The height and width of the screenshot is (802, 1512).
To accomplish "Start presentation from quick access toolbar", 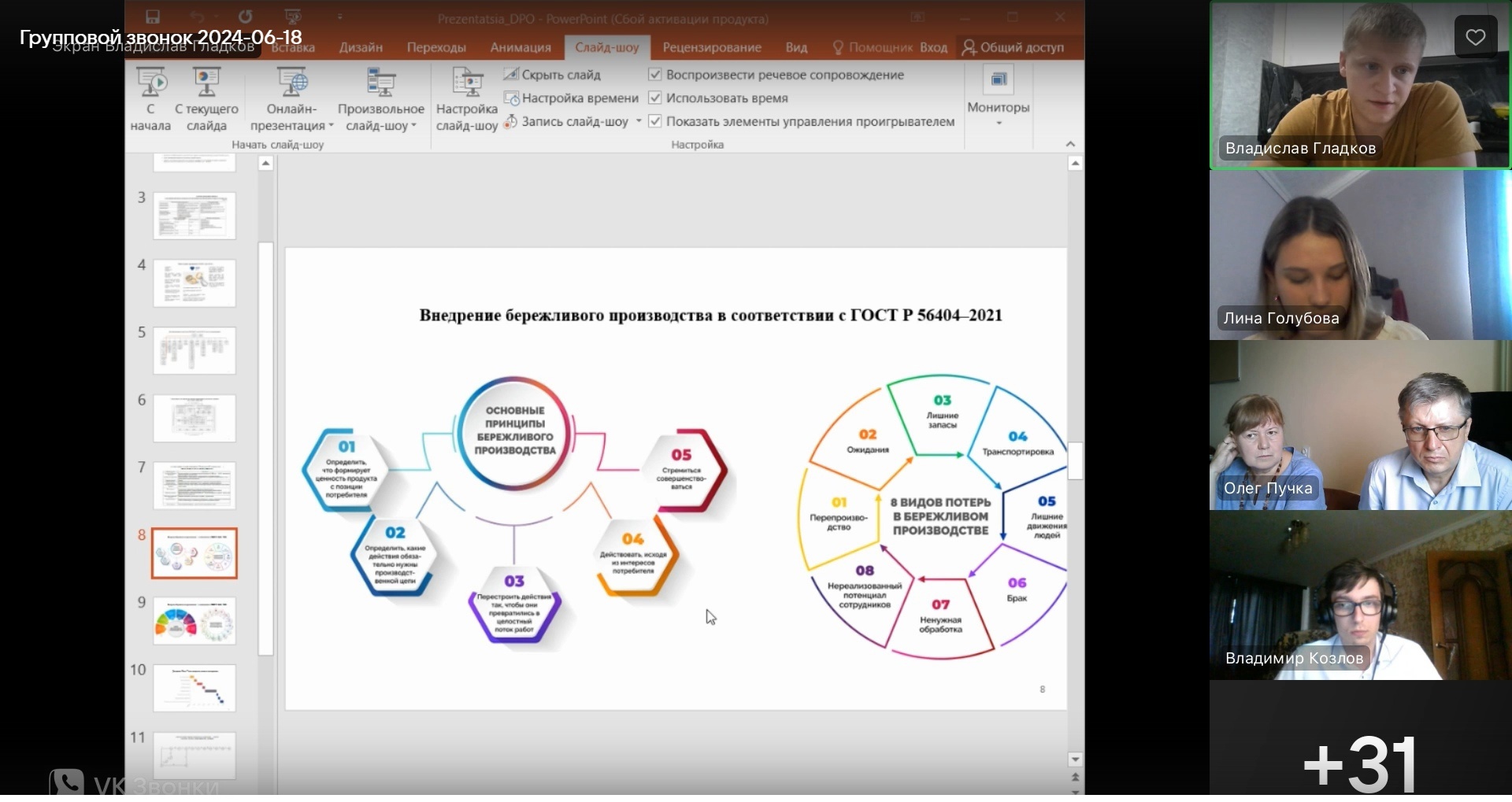I will 293,17.
